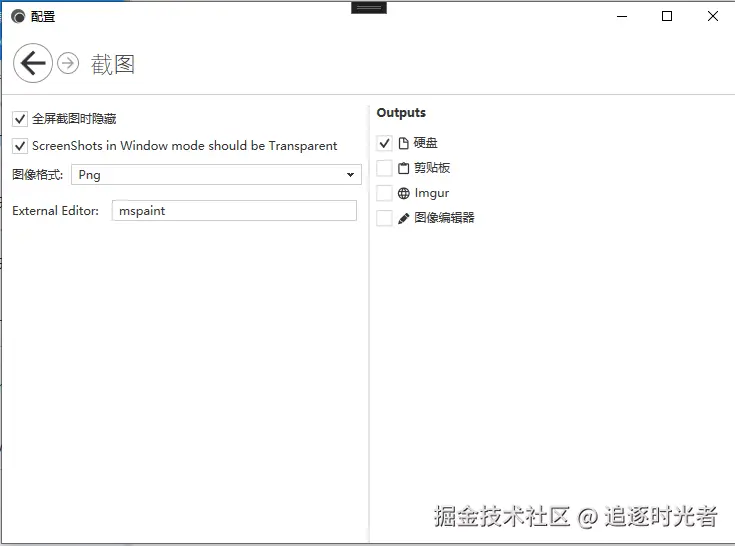The width and height of the screenshot is (735, 546).
Task: Maximize the 配置 window
Action: 667,16
